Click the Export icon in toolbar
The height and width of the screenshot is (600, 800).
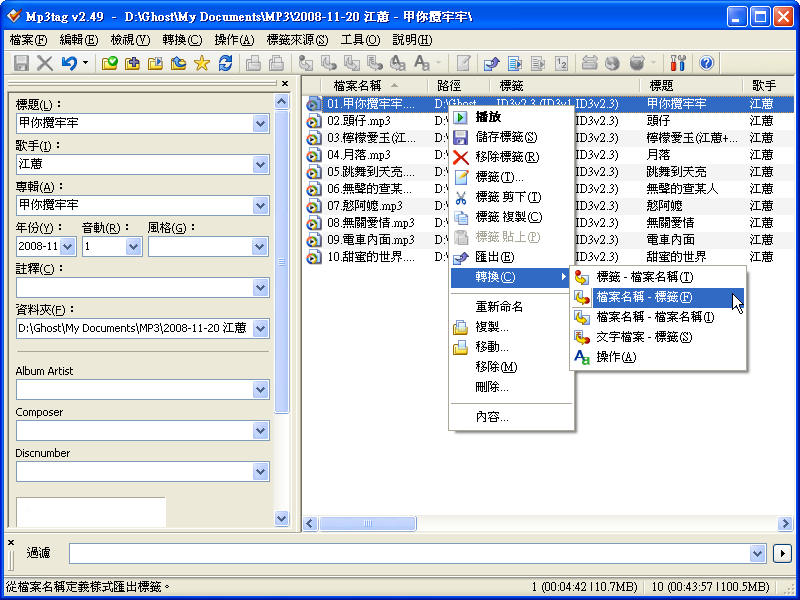pyautogui.click(x=491, y=63)
